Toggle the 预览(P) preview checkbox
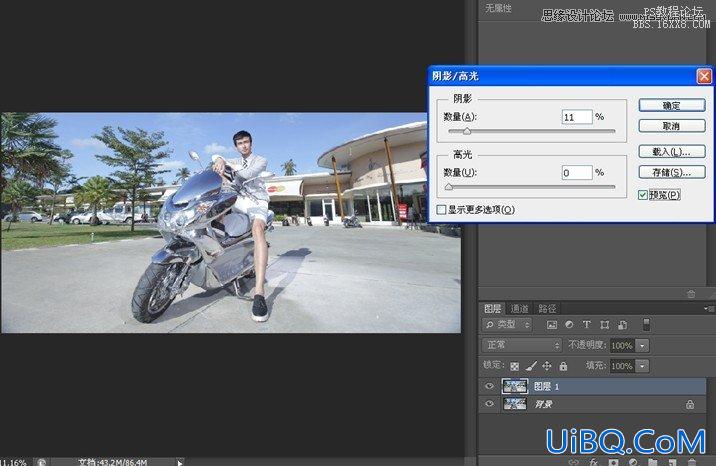Screen dimensions: 716x466 pos(642,195)
